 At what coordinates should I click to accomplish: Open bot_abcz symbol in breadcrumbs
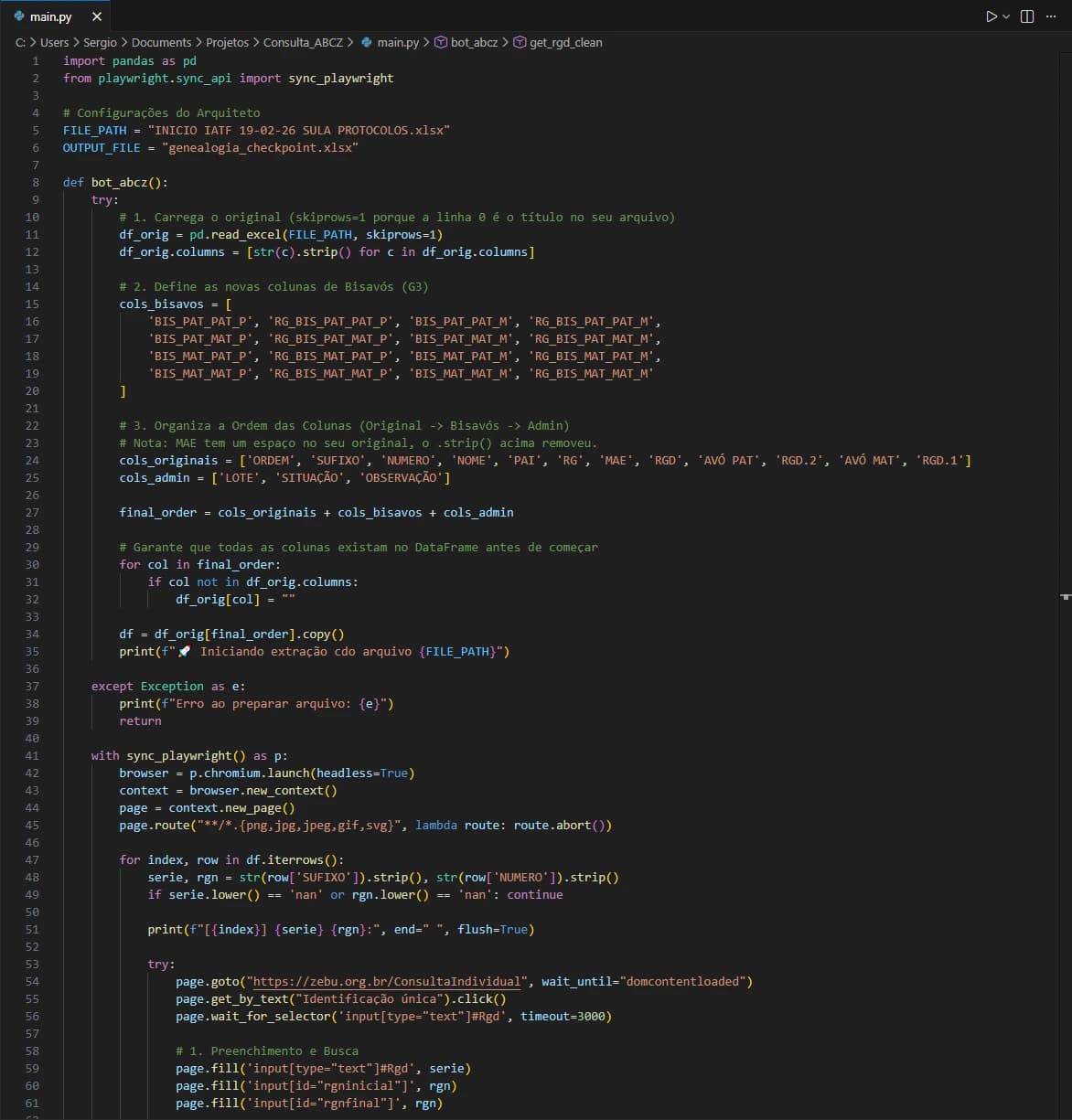click(474, 43)
